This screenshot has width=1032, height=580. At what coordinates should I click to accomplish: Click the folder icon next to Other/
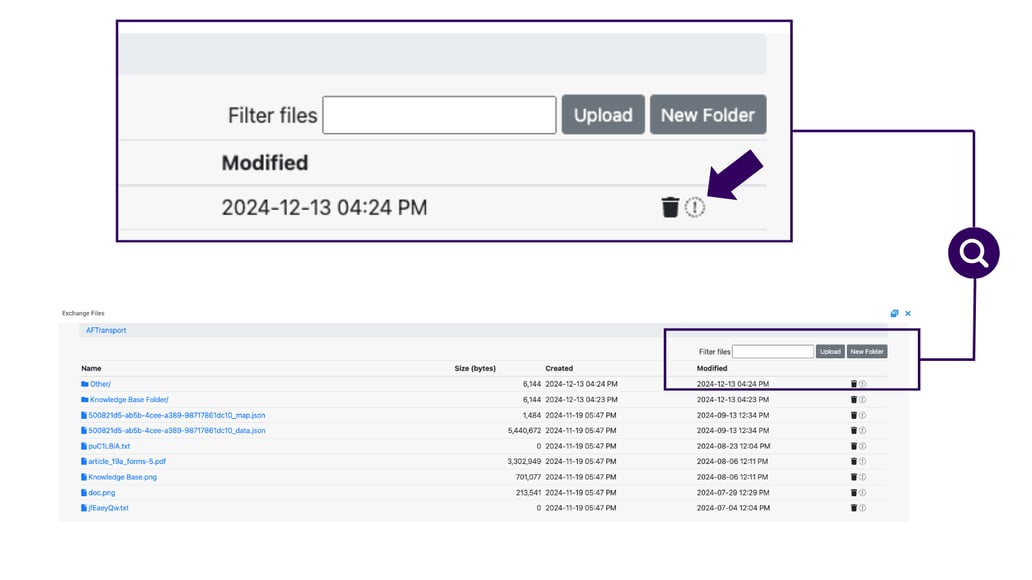[84, 384]
